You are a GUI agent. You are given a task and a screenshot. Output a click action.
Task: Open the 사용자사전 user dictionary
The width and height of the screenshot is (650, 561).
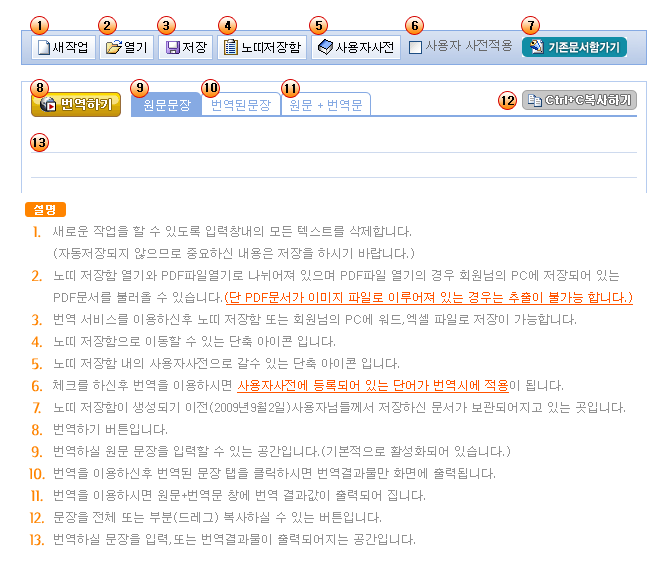click(356, 47)
